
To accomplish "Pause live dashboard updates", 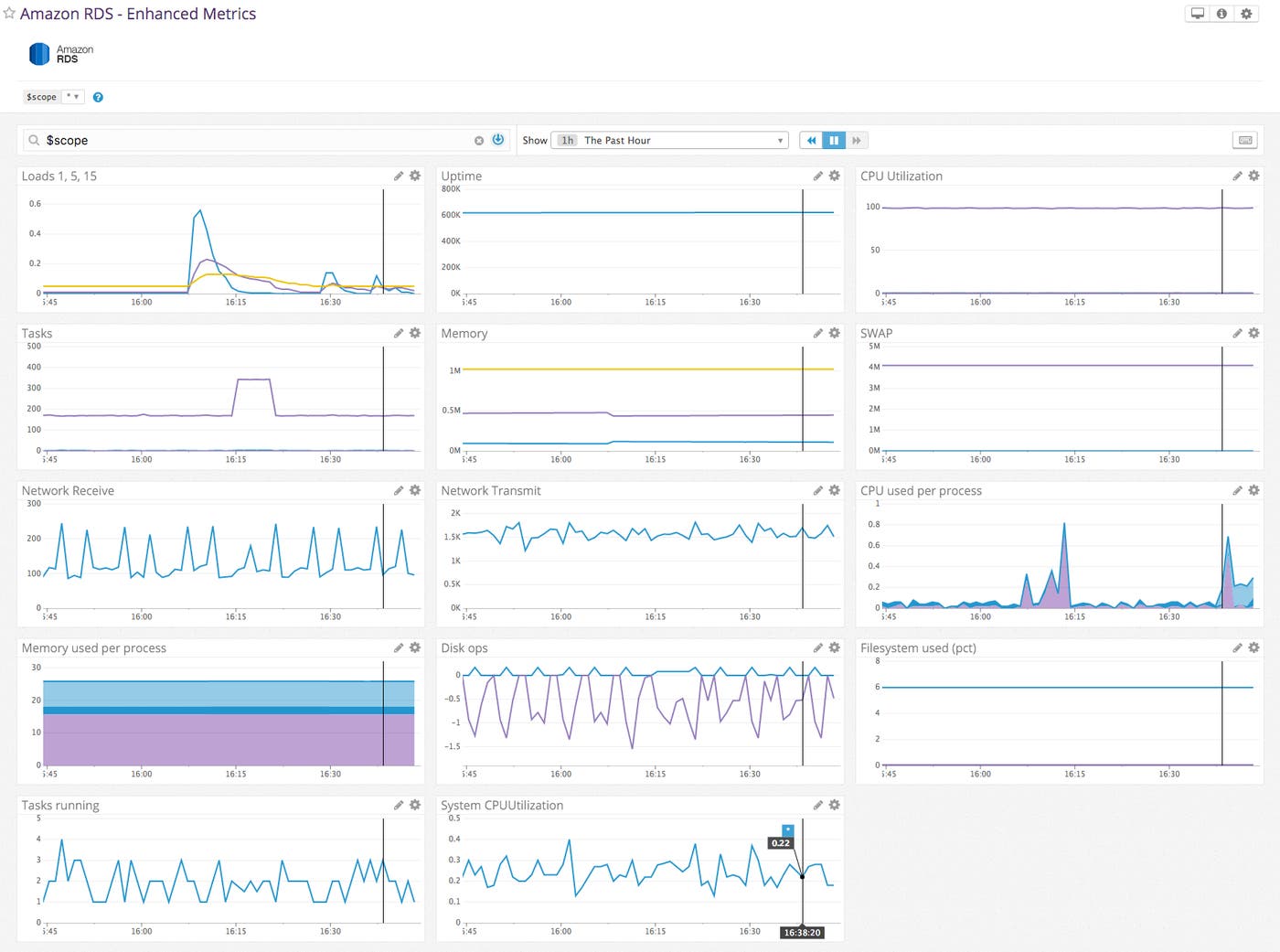I will click(x=833, y=140).
